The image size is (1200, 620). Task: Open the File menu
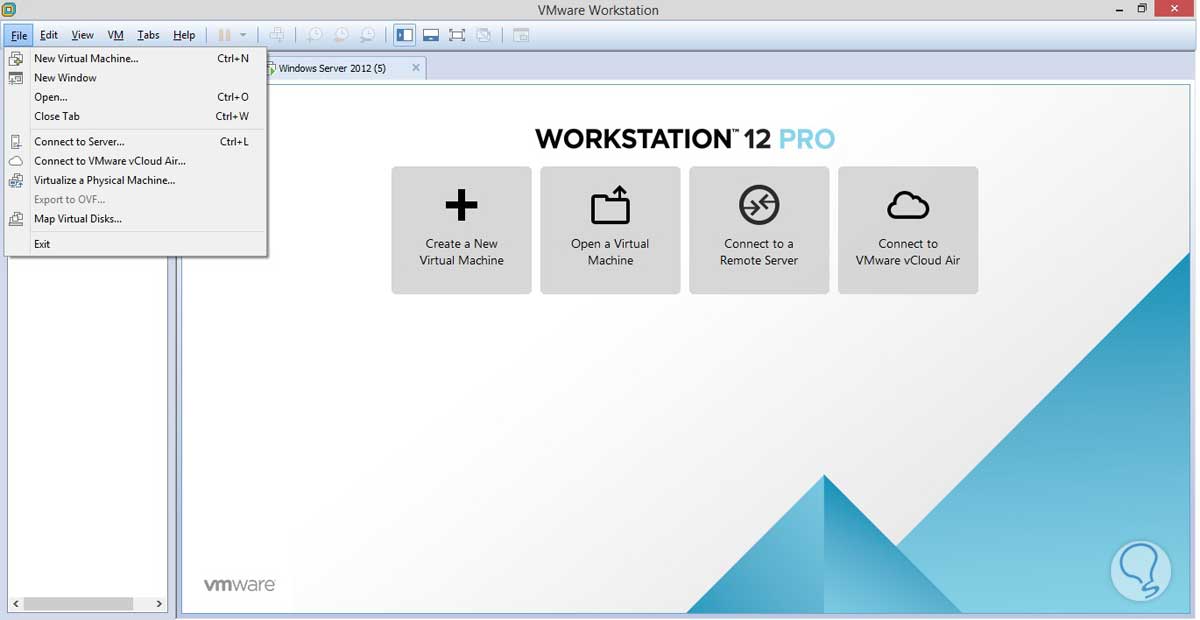19,35
